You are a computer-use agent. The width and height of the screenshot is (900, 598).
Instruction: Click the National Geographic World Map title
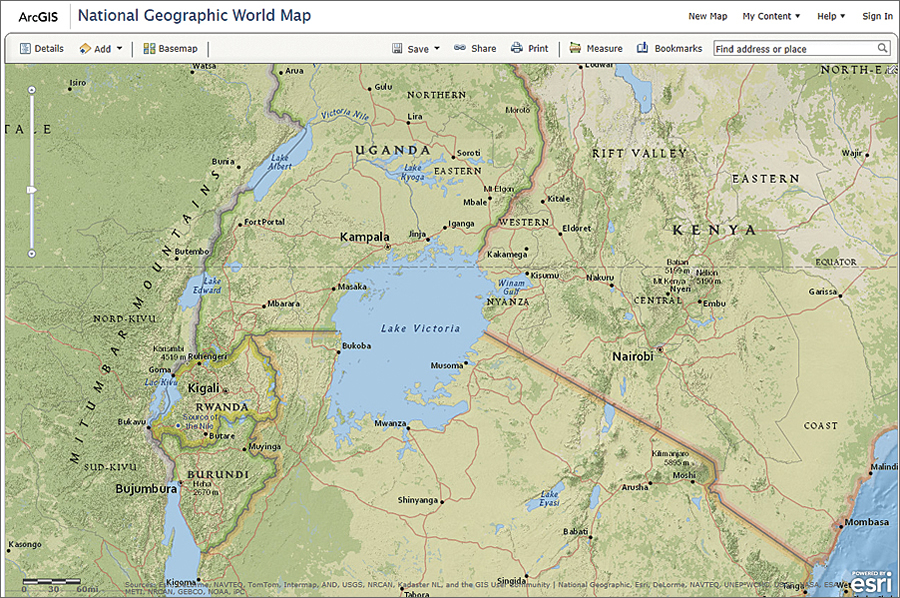point(194,15)
